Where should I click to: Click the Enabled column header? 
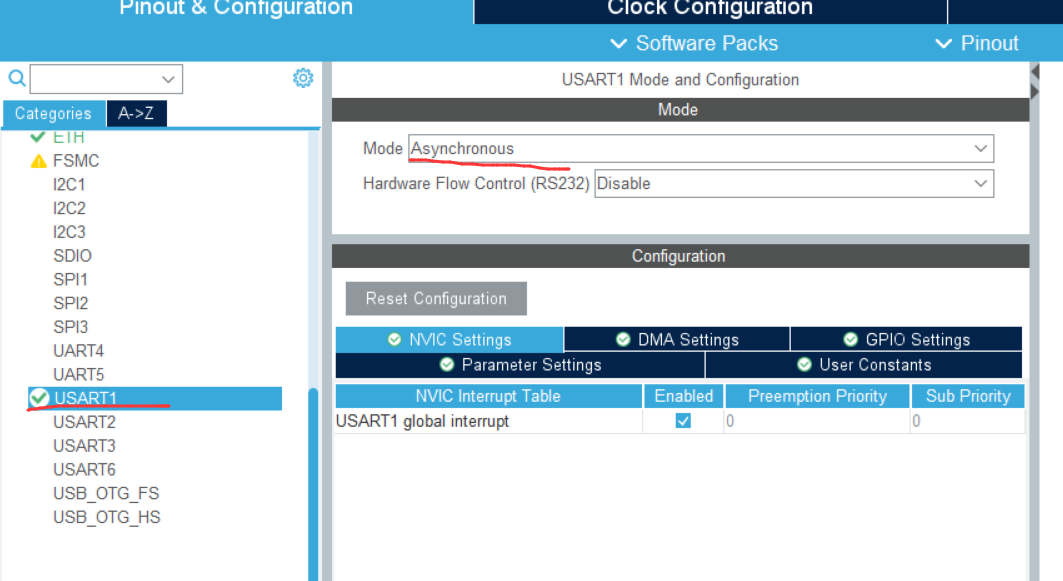pos(683,396)
